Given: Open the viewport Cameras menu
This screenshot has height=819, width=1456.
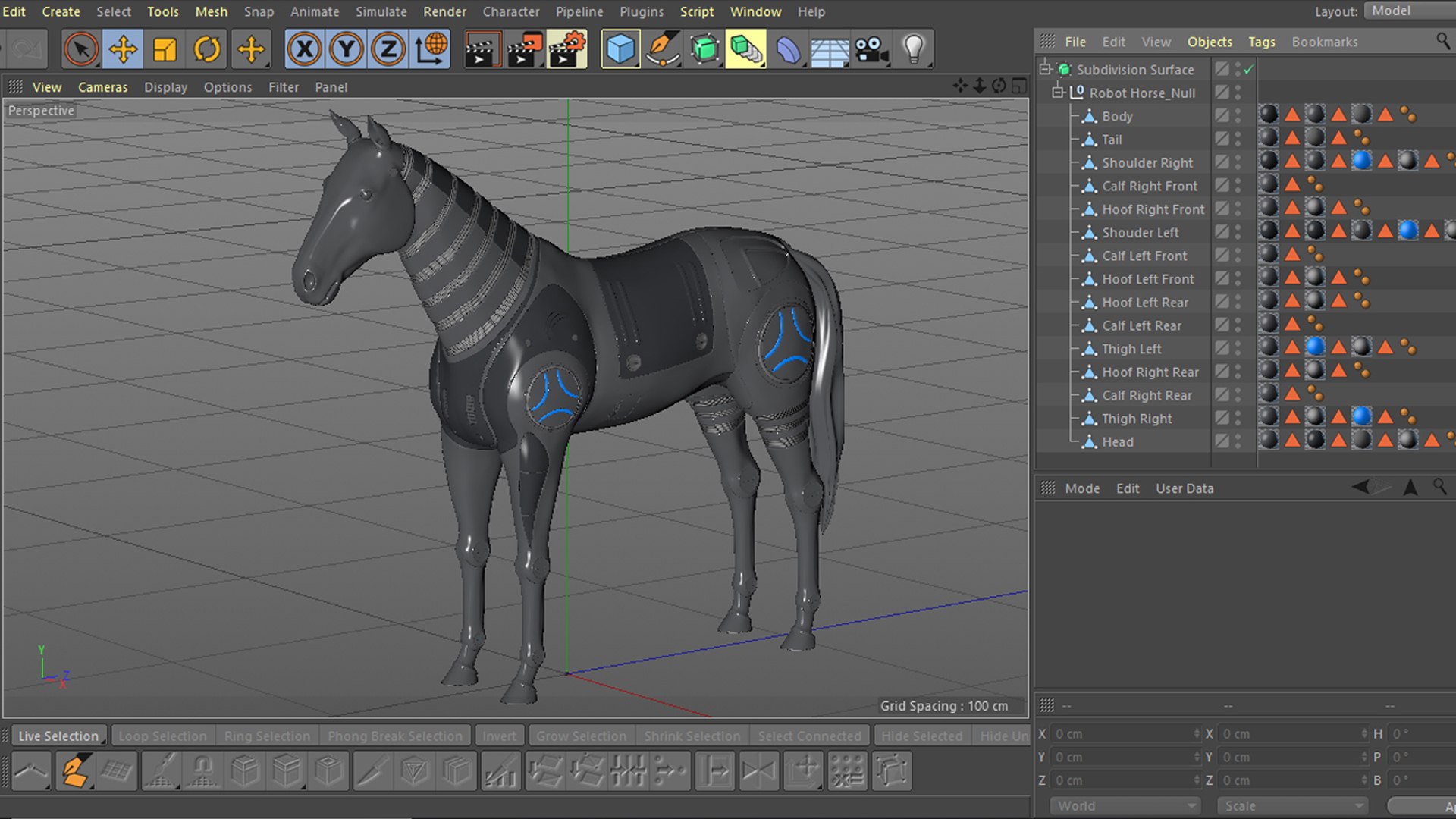Looking at the screenshot, I should [x=102, y=87].
